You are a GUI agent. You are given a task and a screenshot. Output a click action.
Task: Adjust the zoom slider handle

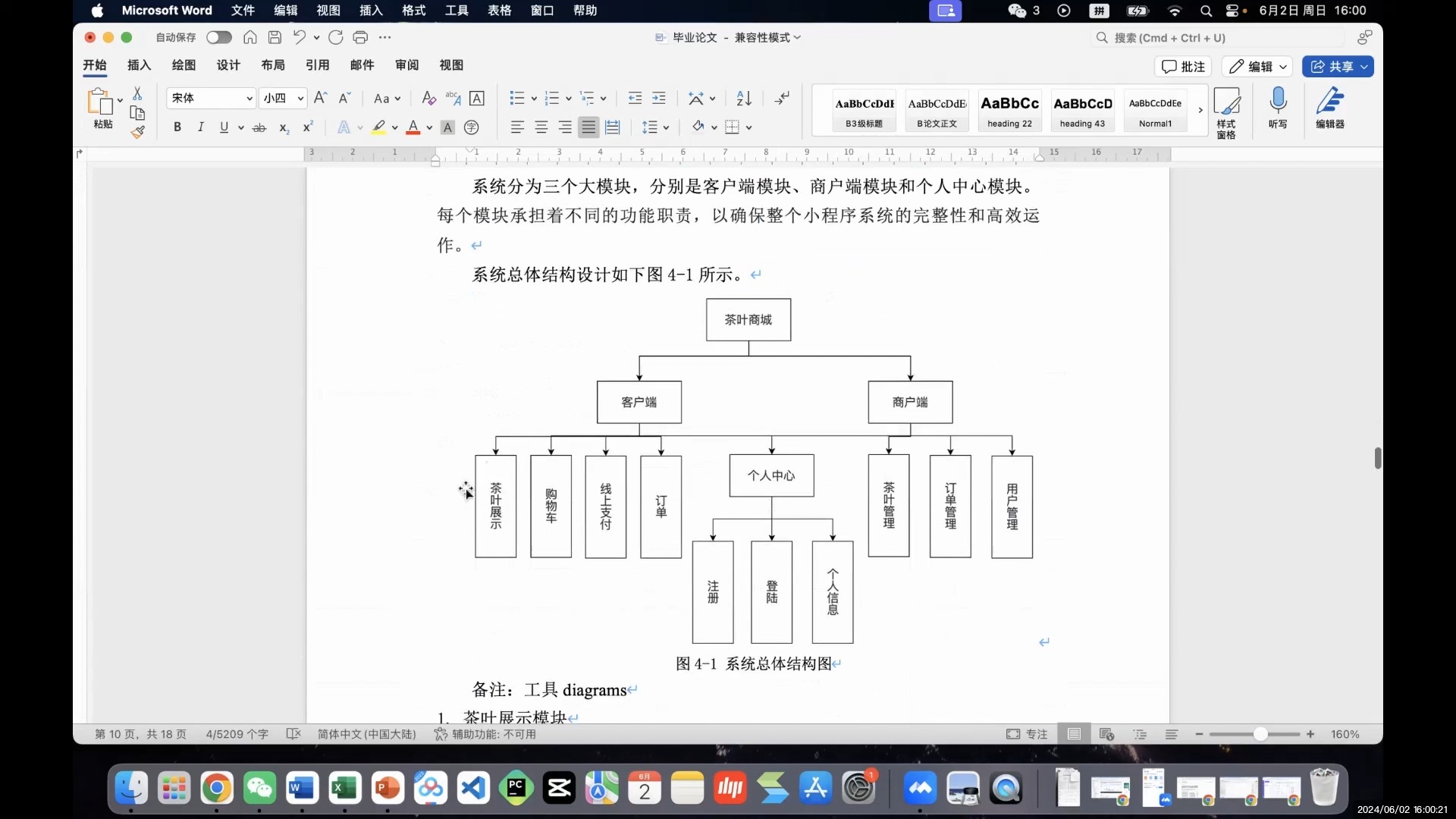tap(1260, 734)
